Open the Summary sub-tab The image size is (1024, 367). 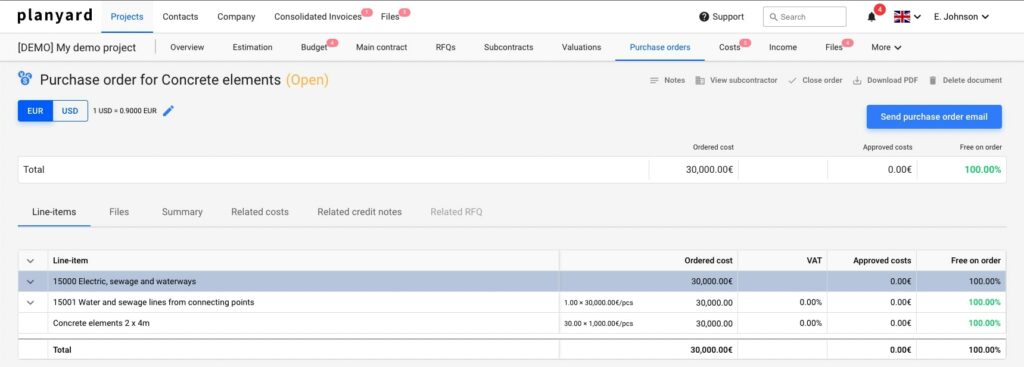[182, 212]
